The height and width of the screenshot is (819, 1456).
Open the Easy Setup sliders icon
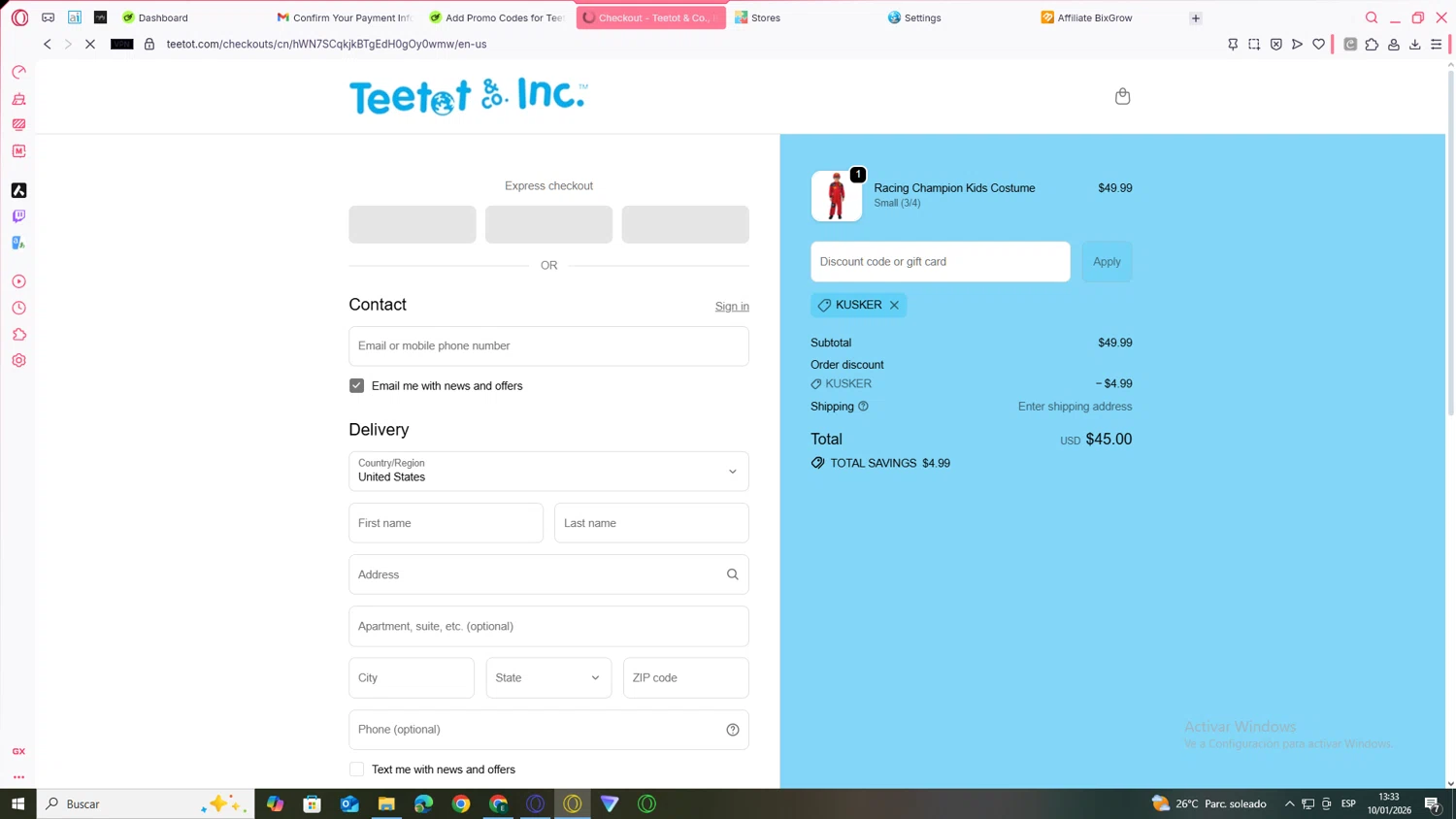click(1437, 44)
